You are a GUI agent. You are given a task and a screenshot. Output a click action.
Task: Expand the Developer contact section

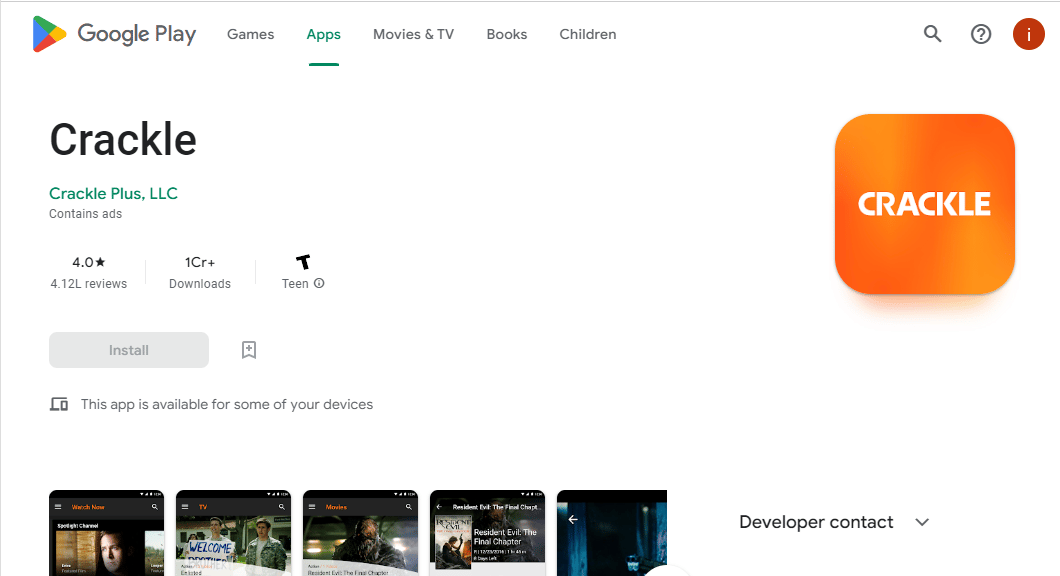pos(834,522)
